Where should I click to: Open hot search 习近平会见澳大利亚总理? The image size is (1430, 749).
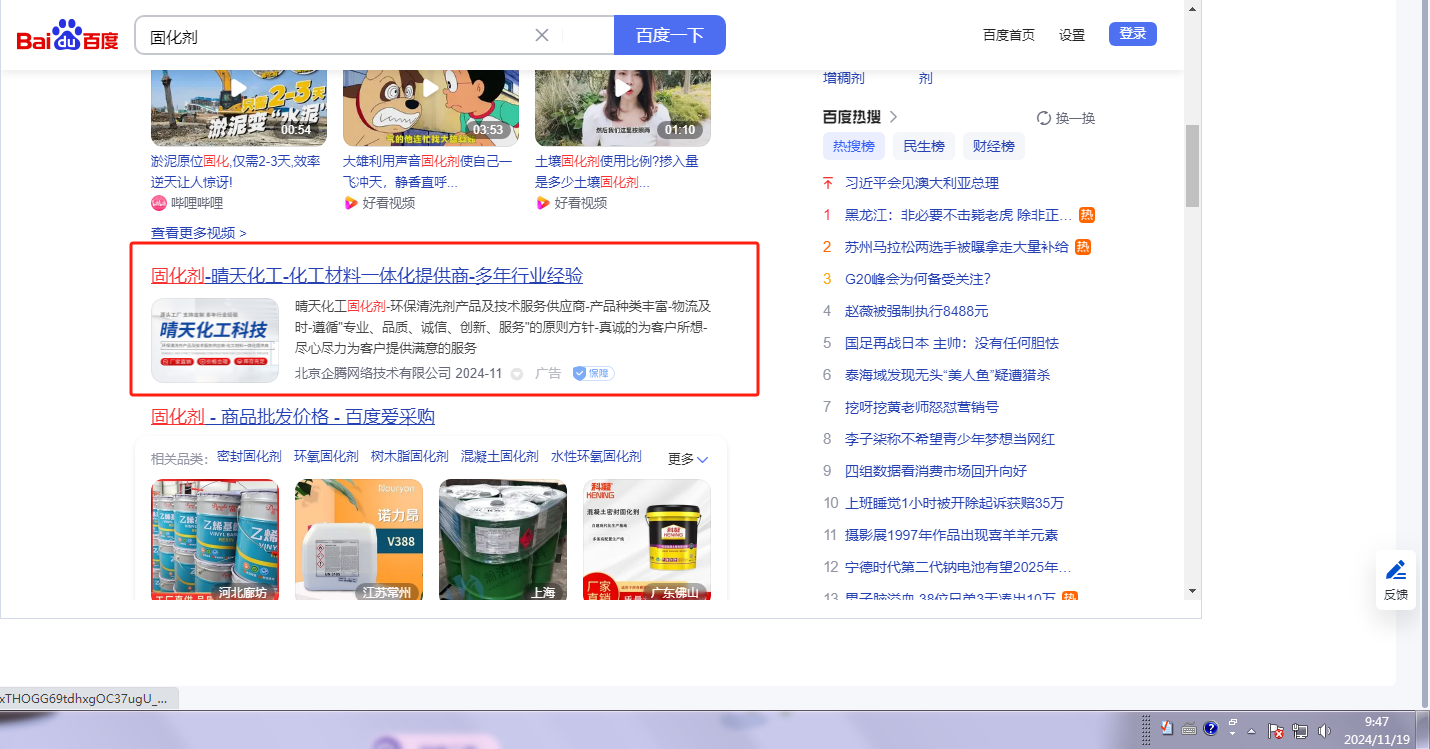click(x=922, y=183)
